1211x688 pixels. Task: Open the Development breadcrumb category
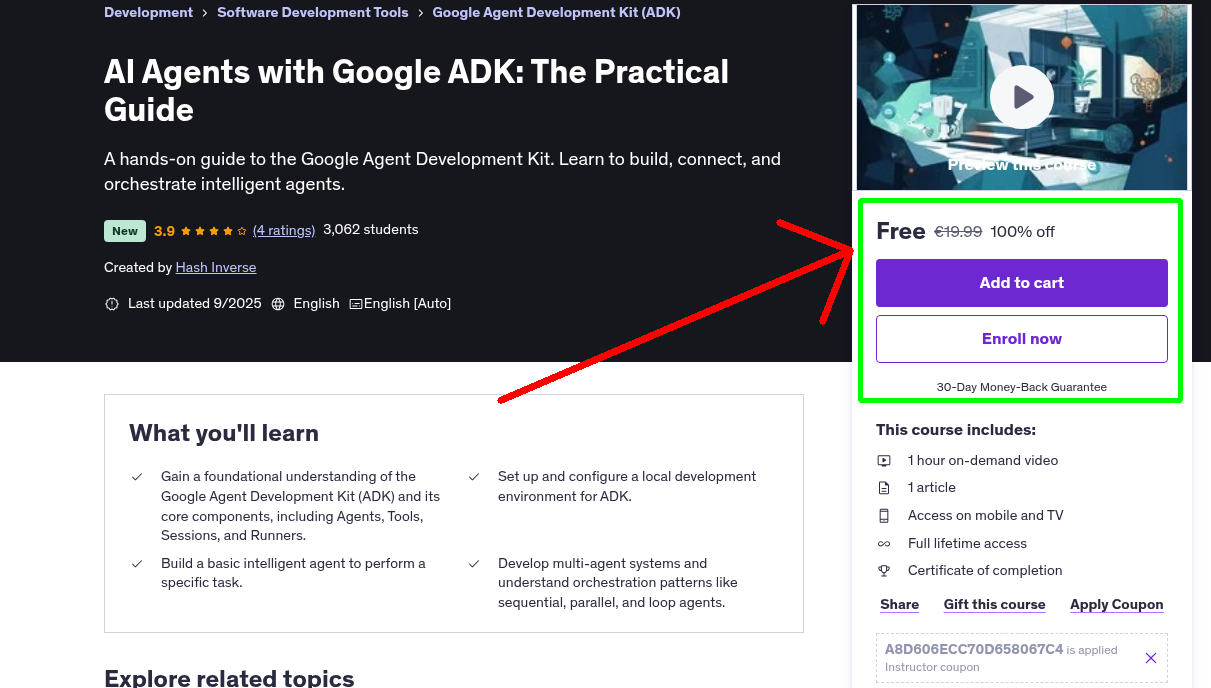[x=148, y=12]
